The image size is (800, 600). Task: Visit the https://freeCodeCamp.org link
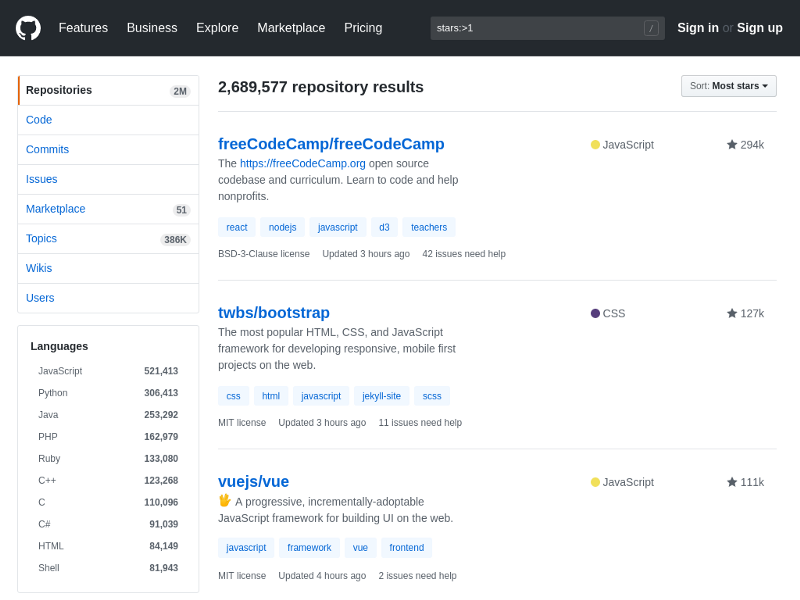point(303,163)
